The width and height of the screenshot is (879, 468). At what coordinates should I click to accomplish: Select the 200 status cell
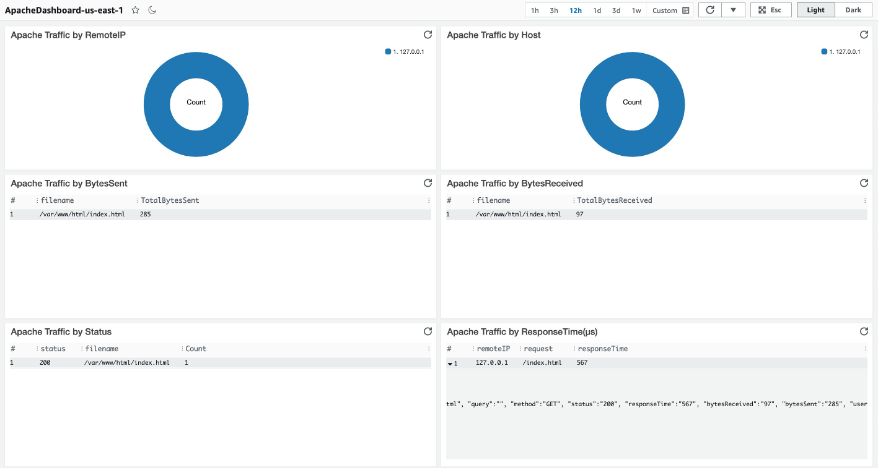(x=45, y=363)
